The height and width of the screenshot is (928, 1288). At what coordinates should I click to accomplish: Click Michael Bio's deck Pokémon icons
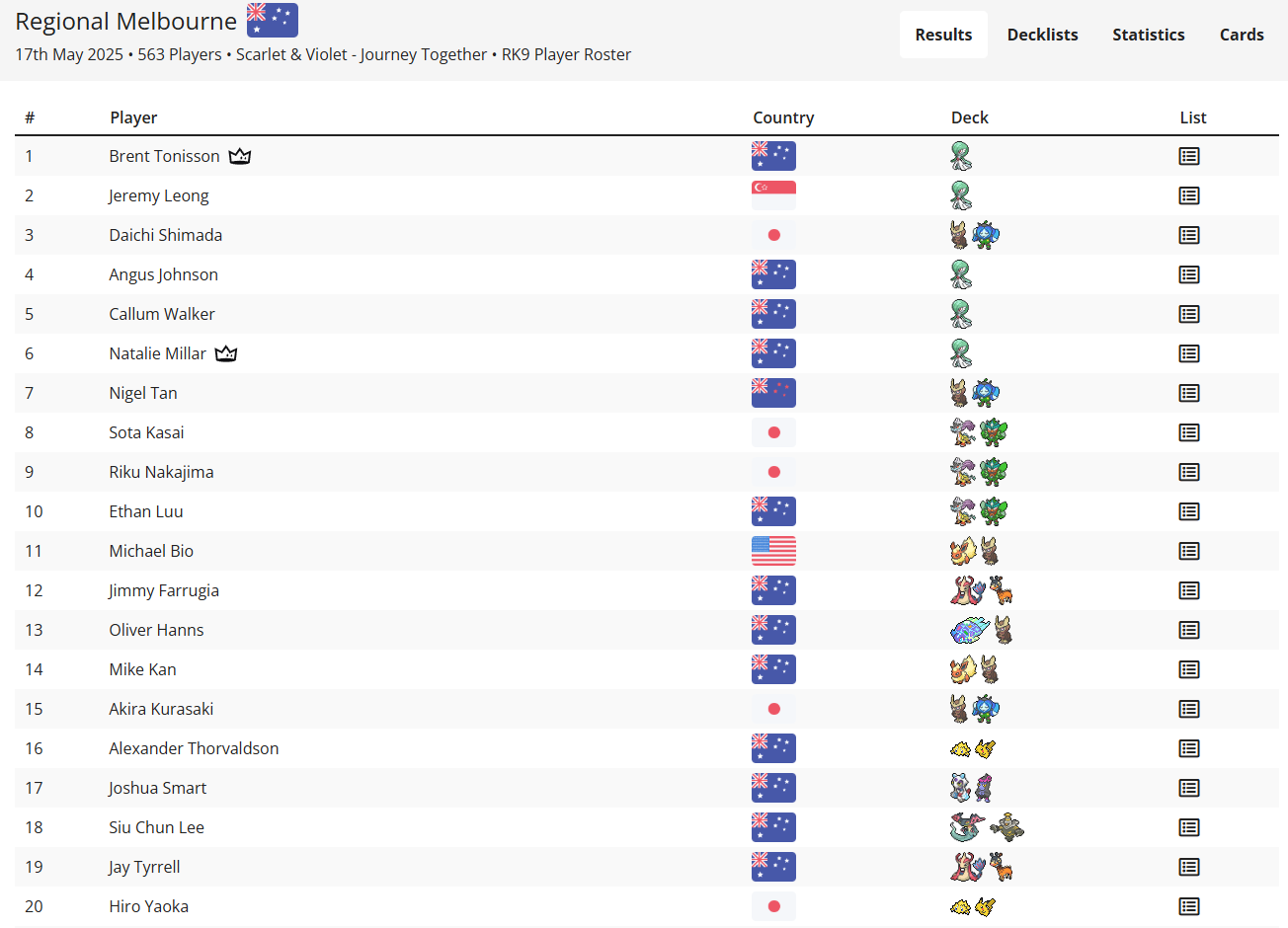[975, 551]
